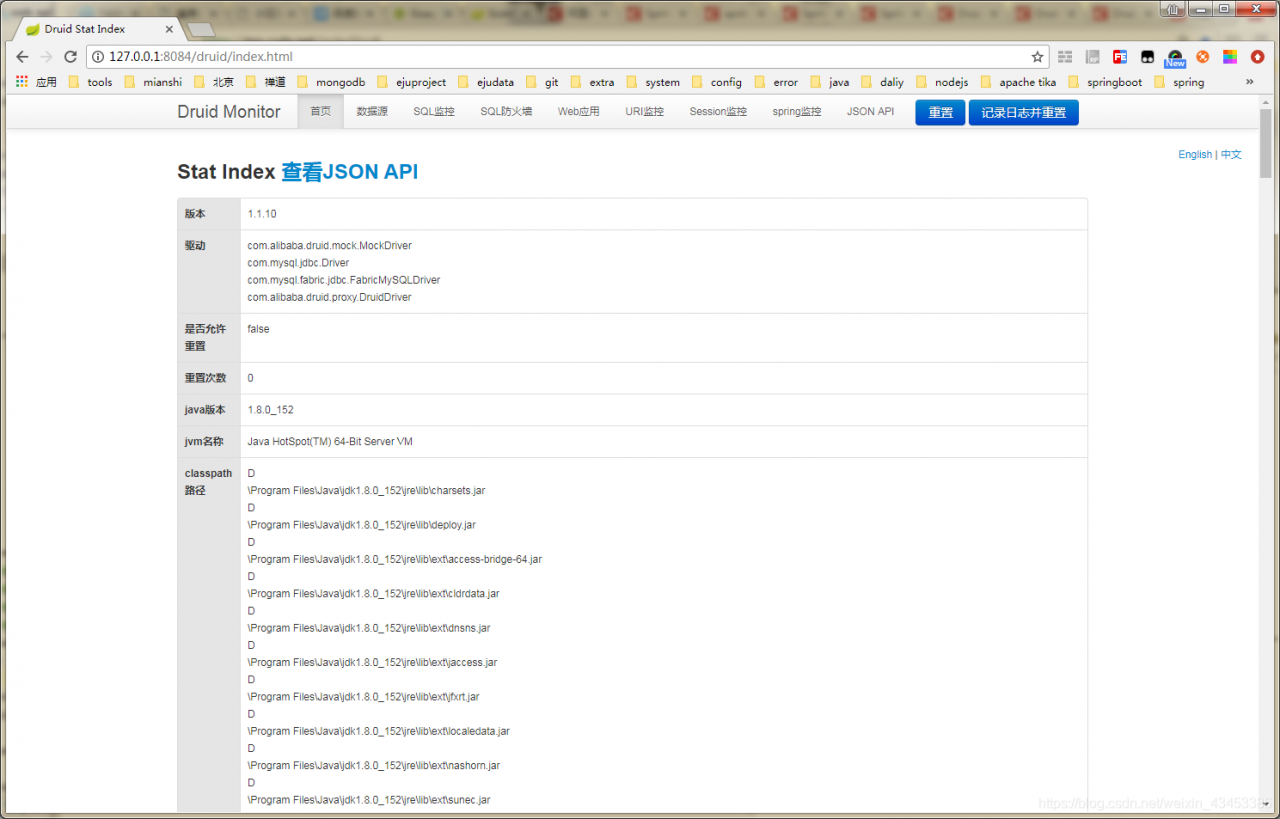The height and width of the screenshot is (819, 1280).
Task: Switch to the URI监控 tab
Action: 645,112
